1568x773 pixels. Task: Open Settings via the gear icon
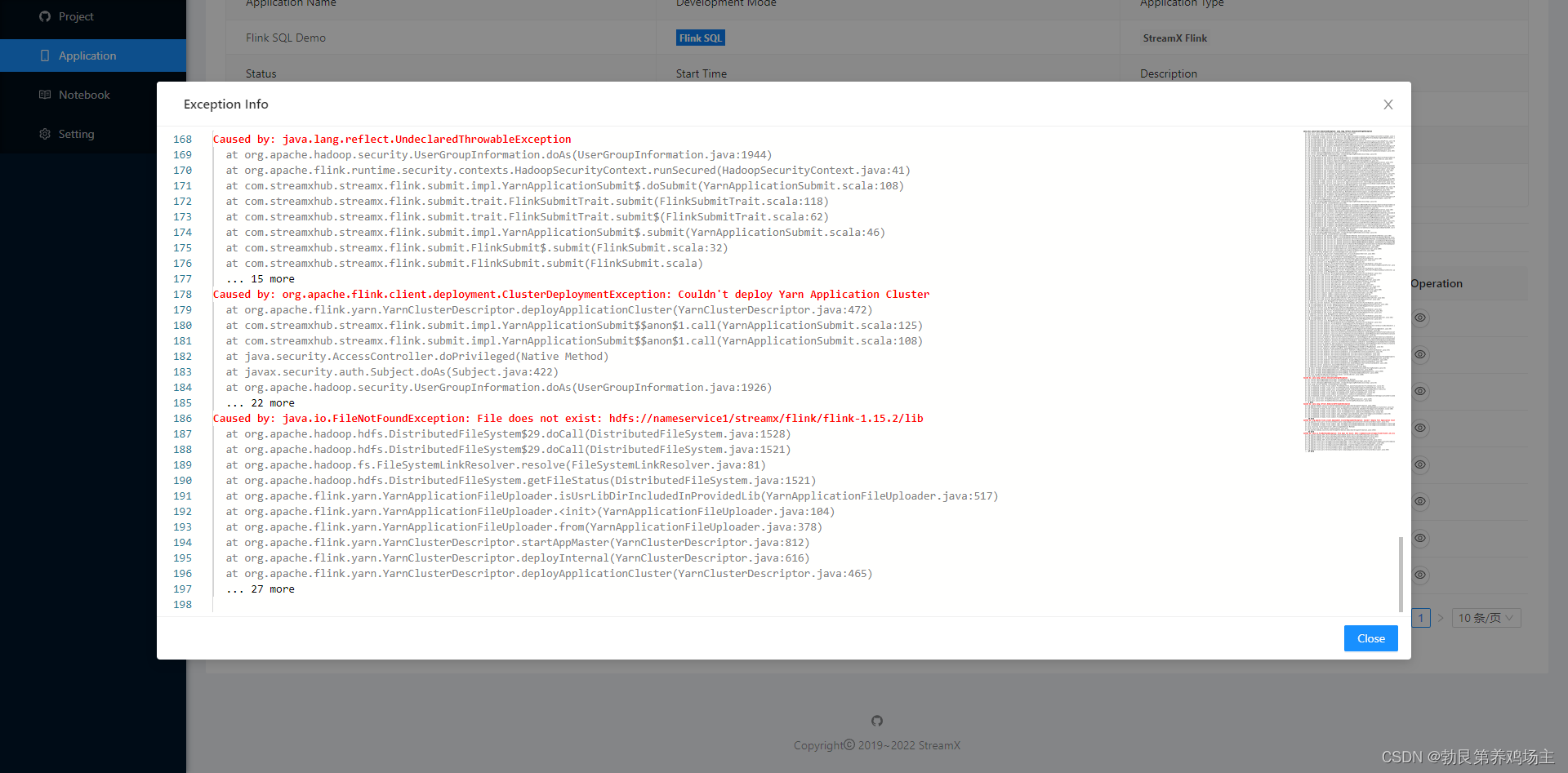tap(45, 134)
